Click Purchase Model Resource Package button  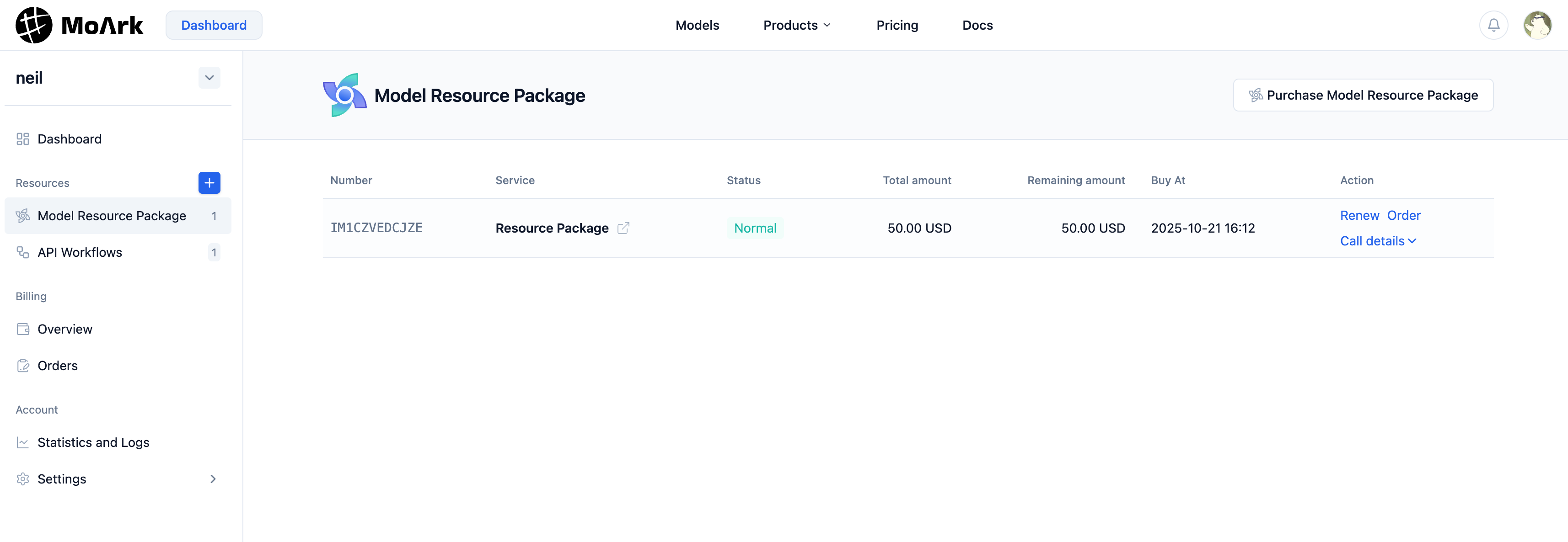1363,95
